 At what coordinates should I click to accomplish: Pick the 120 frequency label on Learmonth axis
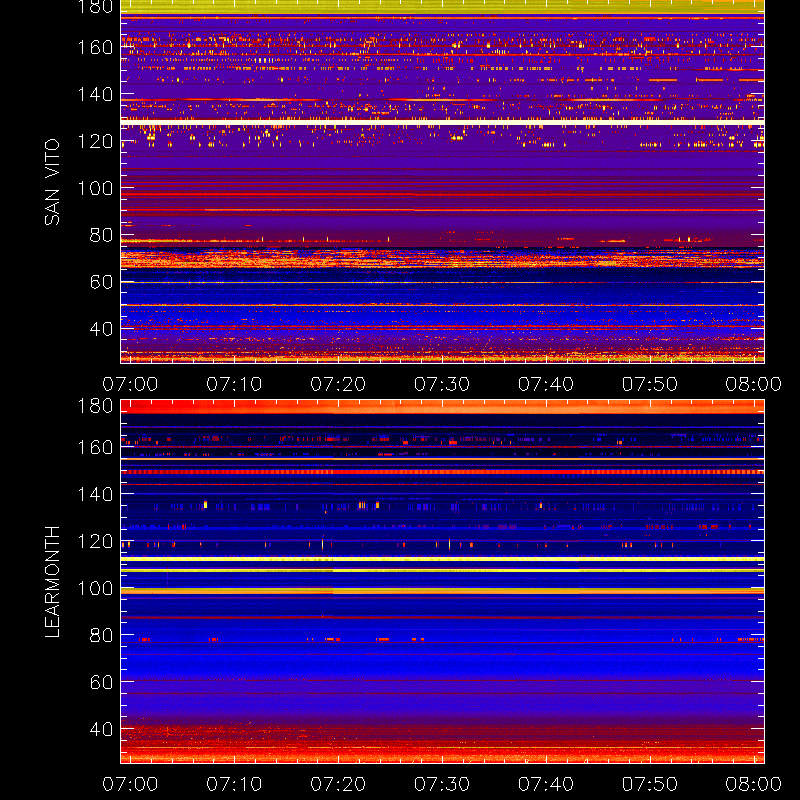point(95,541)
